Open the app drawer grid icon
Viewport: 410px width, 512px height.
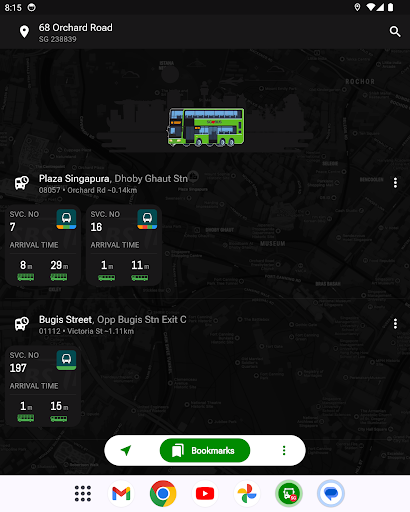(83, 493)
